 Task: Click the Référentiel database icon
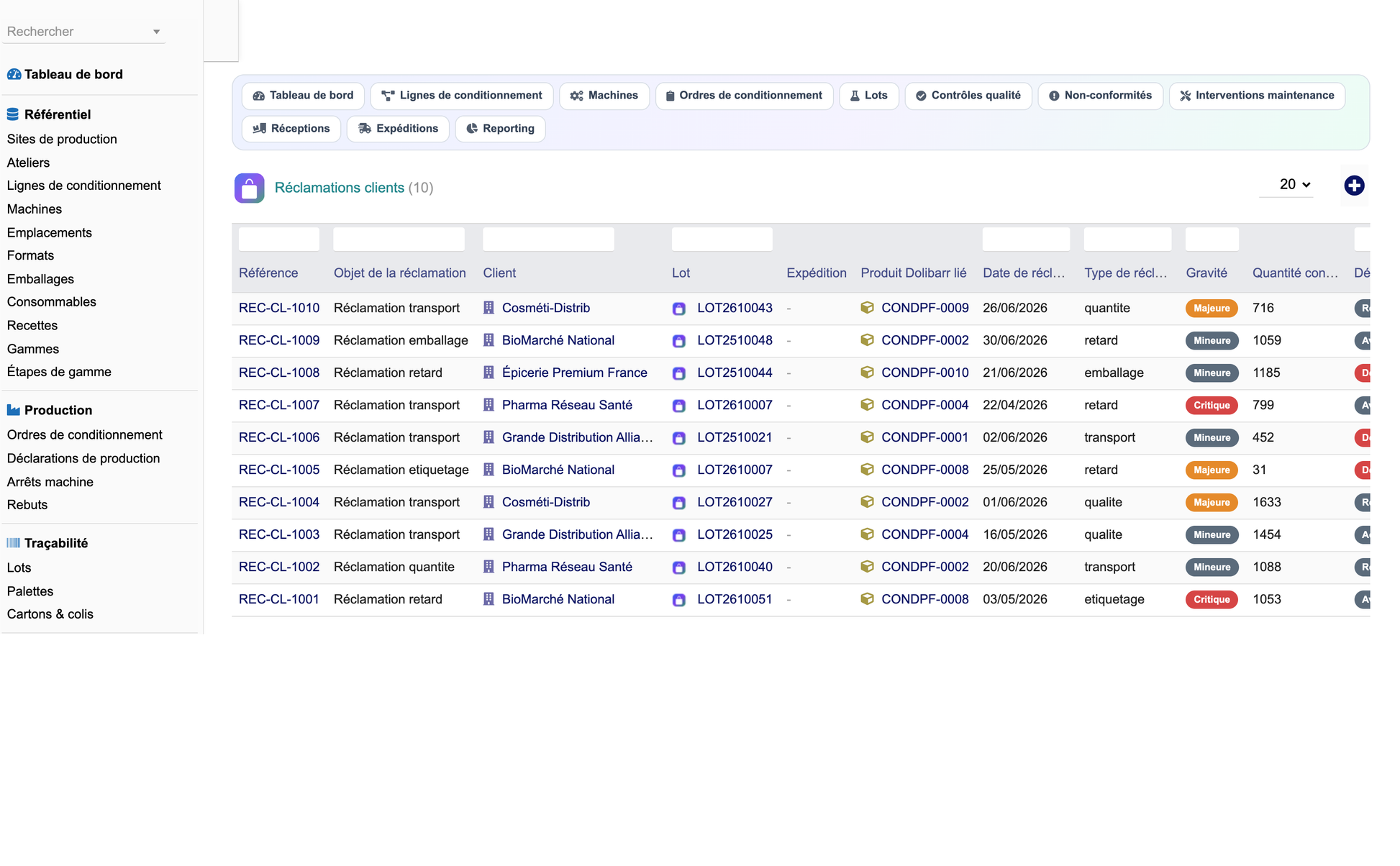click(x=13, y=114)
